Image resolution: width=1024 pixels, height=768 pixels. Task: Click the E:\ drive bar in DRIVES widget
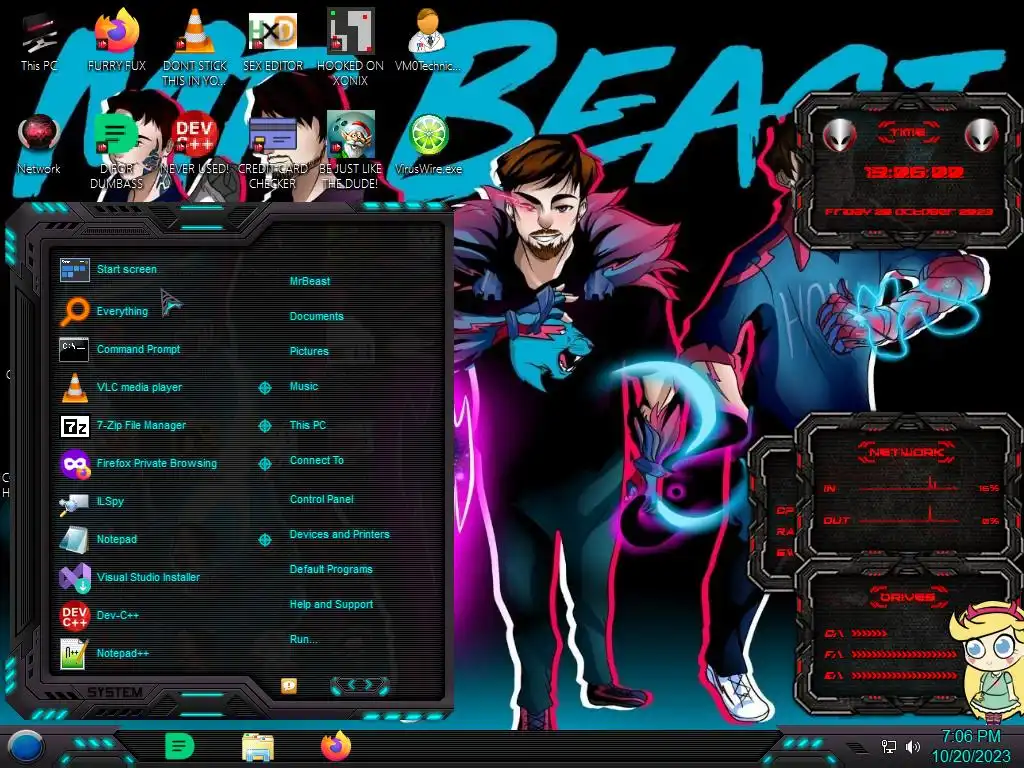click(x=904, y=675)
